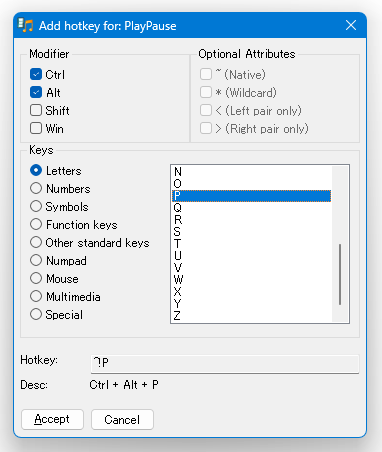Close the Add hotkey dialog
The image size is (382, 452).
351,25
